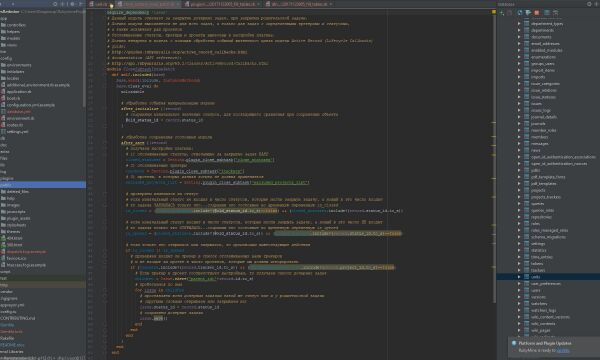The width and height of the screenshot is (600, 360).
Task: Close the fourth editor tab
Action: tap(331, 4)
